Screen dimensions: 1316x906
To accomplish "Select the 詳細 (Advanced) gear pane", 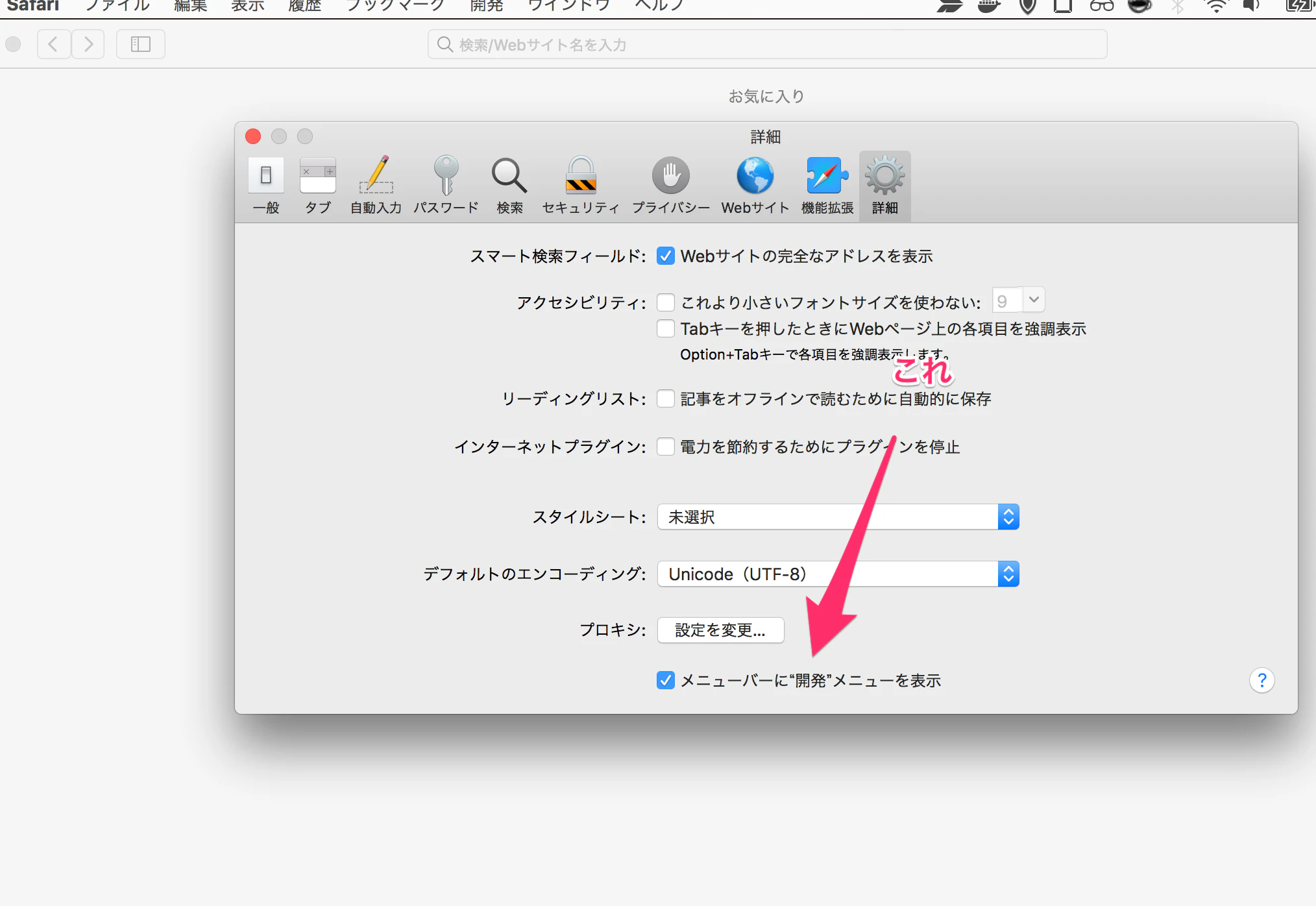I will point(885,186).
